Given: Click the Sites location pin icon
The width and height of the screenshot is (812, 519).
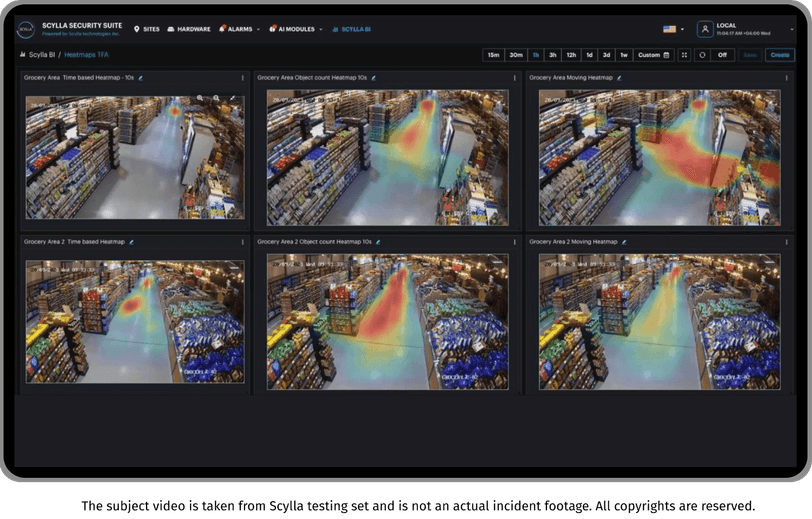Looking at the screenshot, I should [x=137, y=30].
